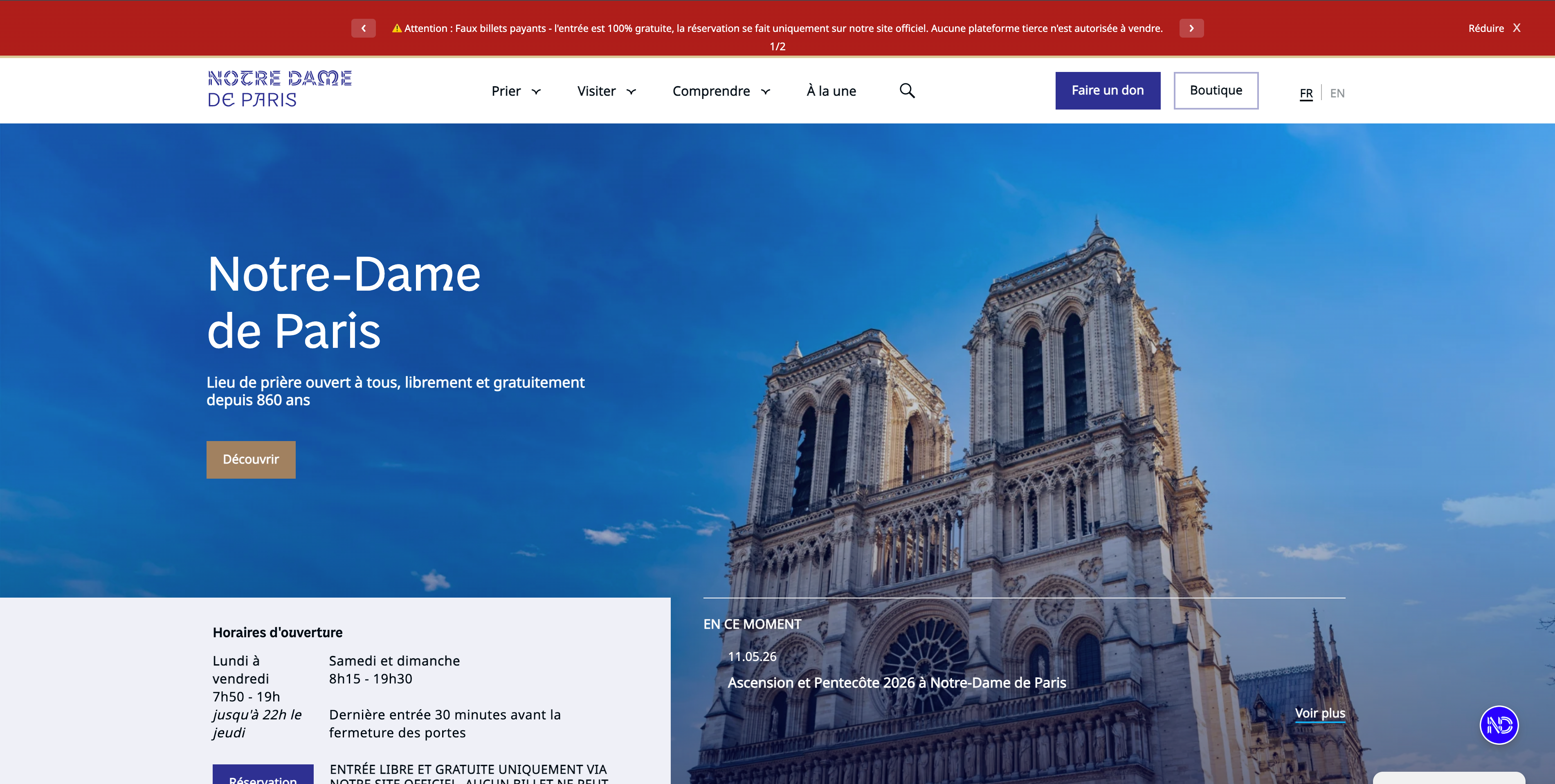Viewport: 1555px width, 784px height.
Task: Open the Notre Dame de Paris logo
Action: click(x=279, y=89)
